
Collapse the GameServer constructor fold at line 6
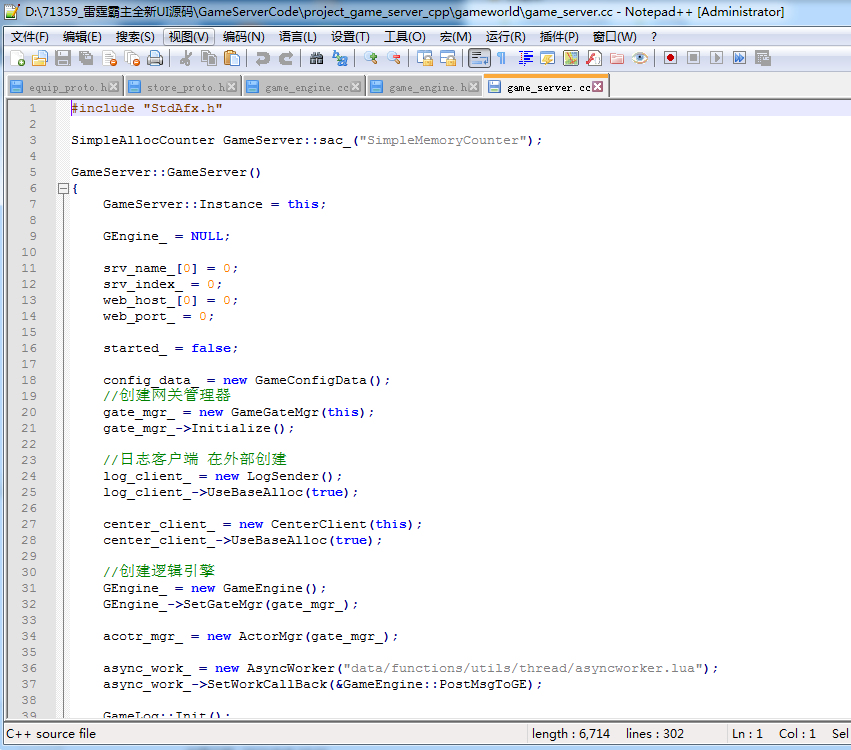pyautogui.click(x=63, y=188)
